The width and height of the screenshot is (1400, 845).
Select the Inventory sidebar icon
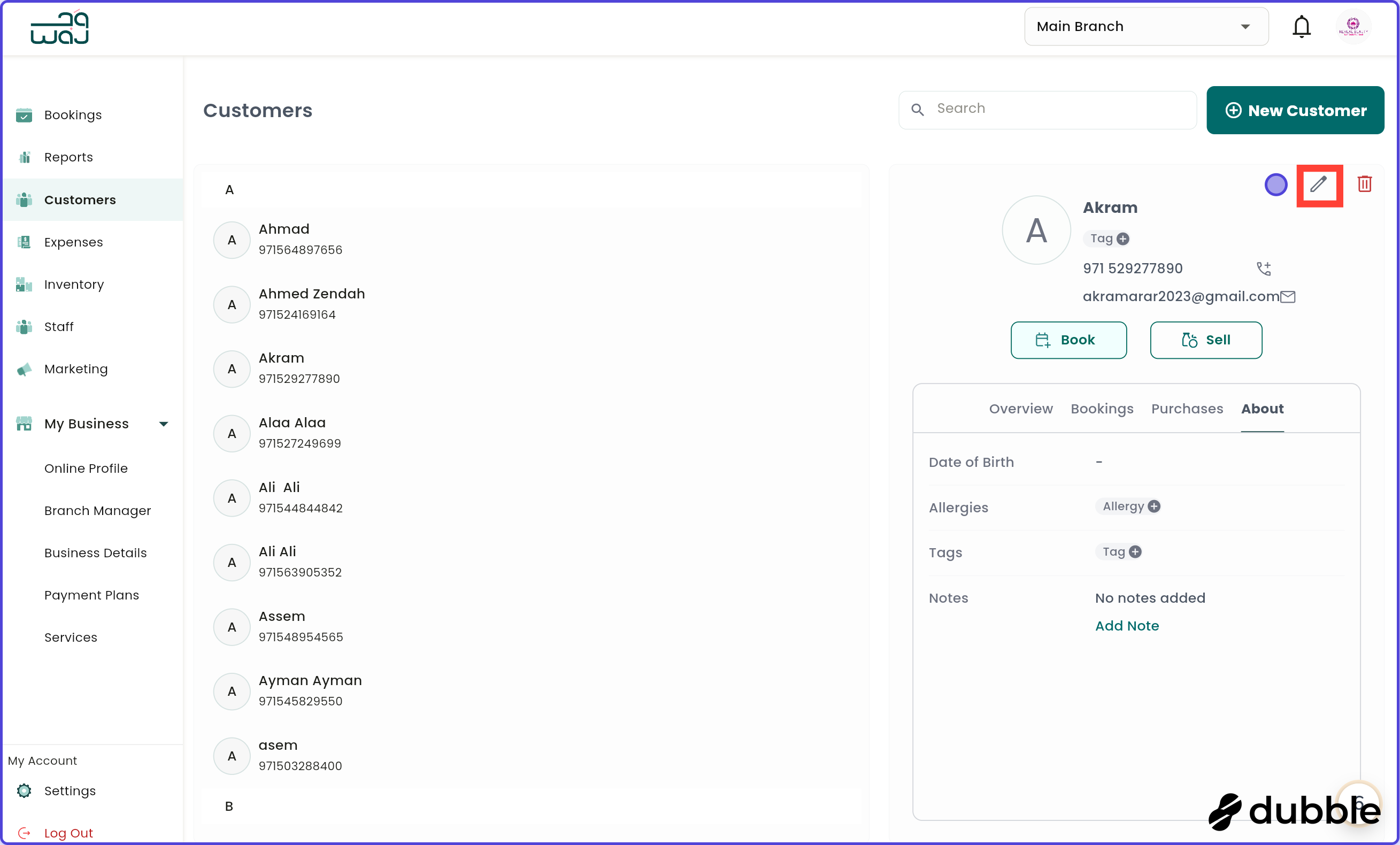tap(24, 284)
